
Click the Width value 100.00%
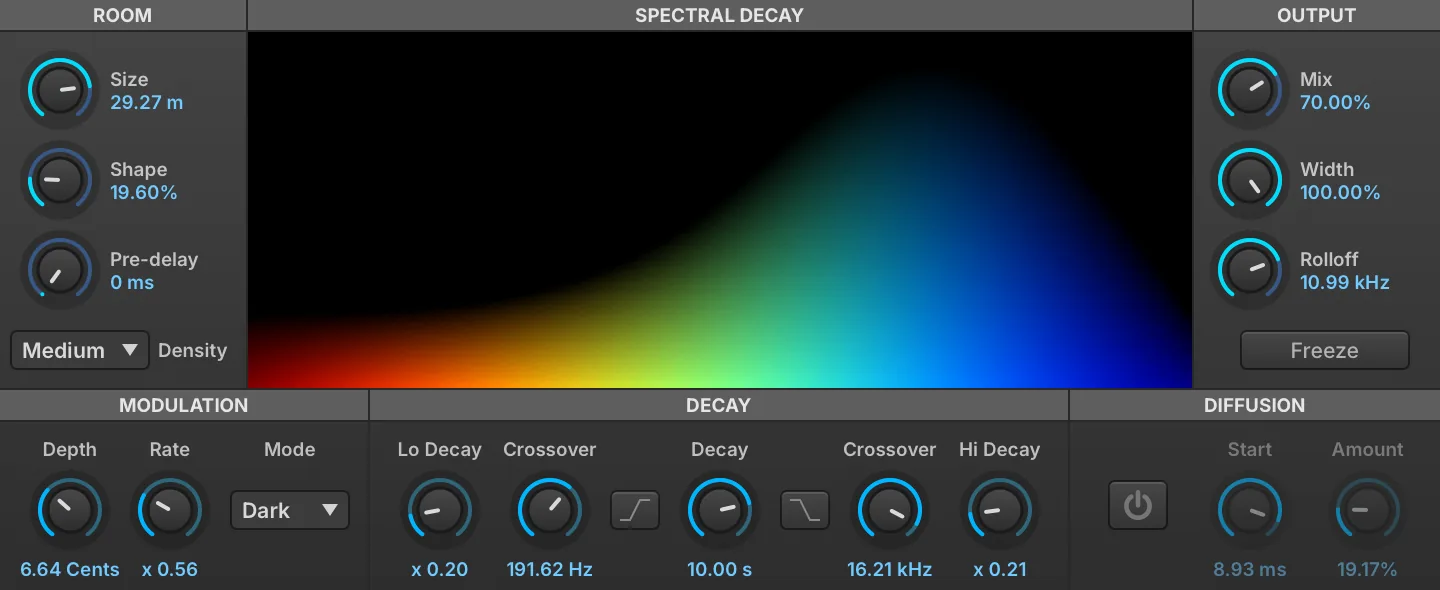(x=1340, y=192)
